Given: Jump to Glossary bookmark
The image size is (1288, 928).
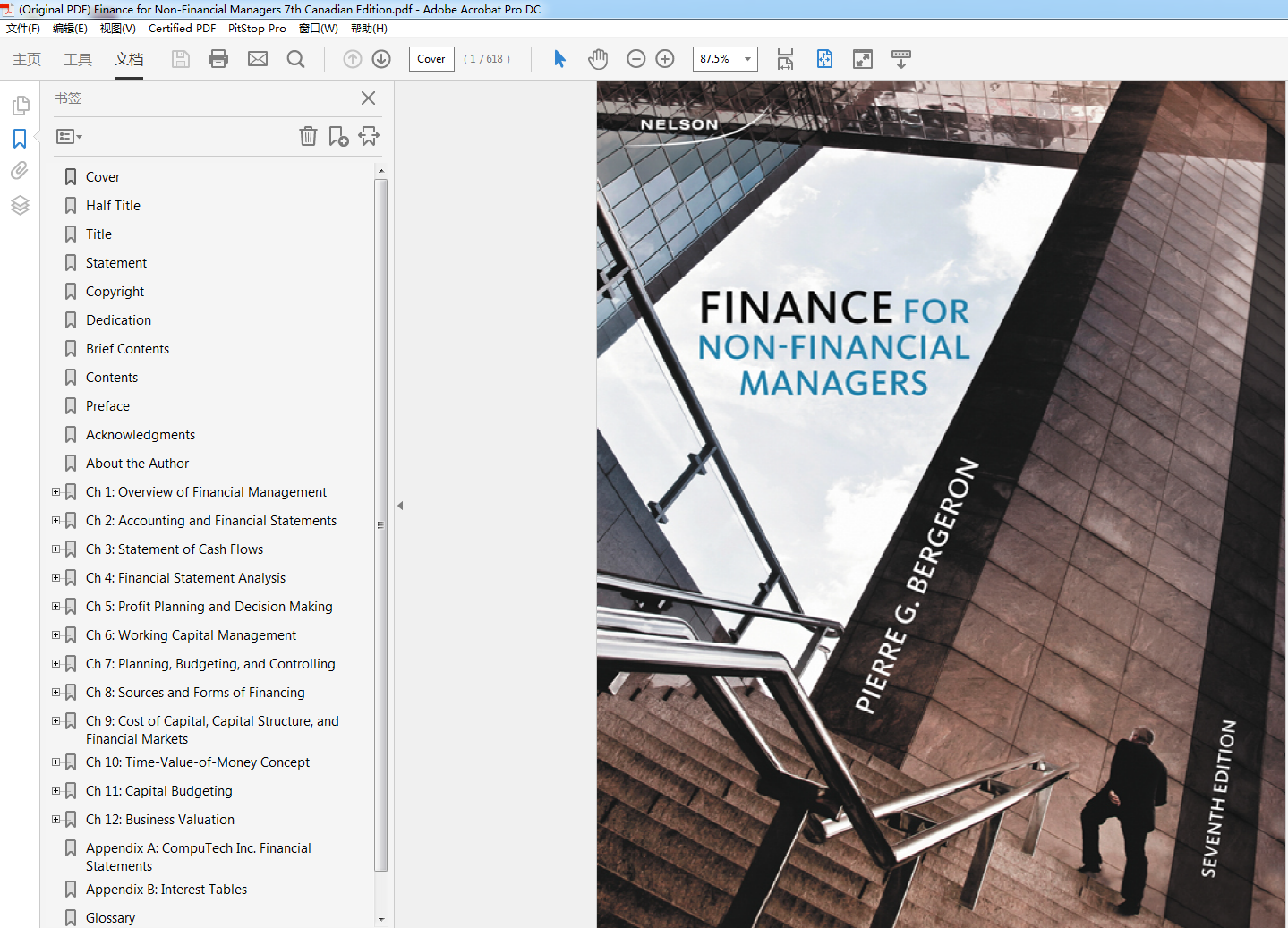Looking at the screenshot, I should coord(110,918).
